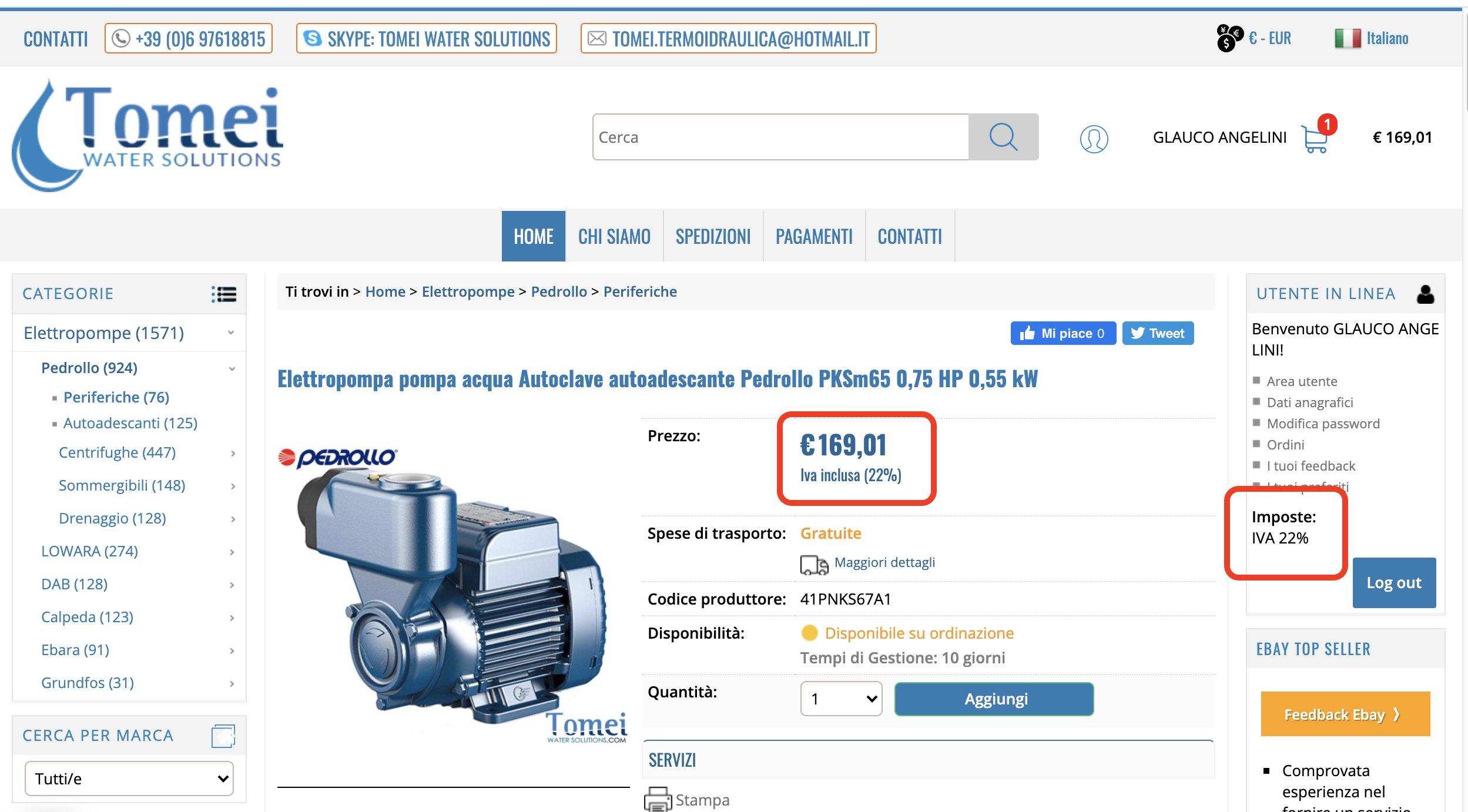Screen dimensions: 1468x812
Task: Toggle the Categorie list icon
Action: (x=224, y=294)
